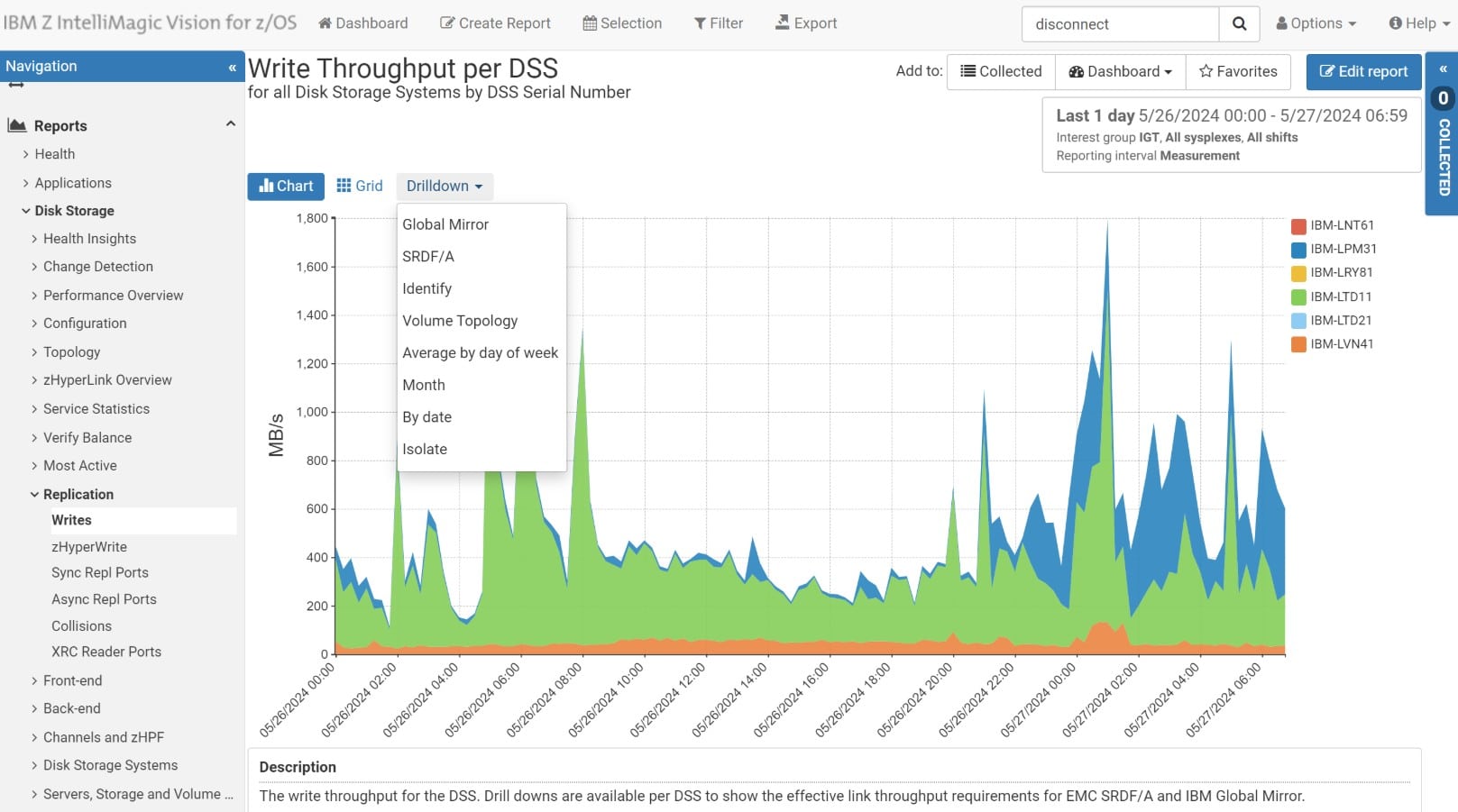Add report to Collected list
The width and height of the screenshot is (1458, 812).
pyautogui.click(x=1001, y=71)
